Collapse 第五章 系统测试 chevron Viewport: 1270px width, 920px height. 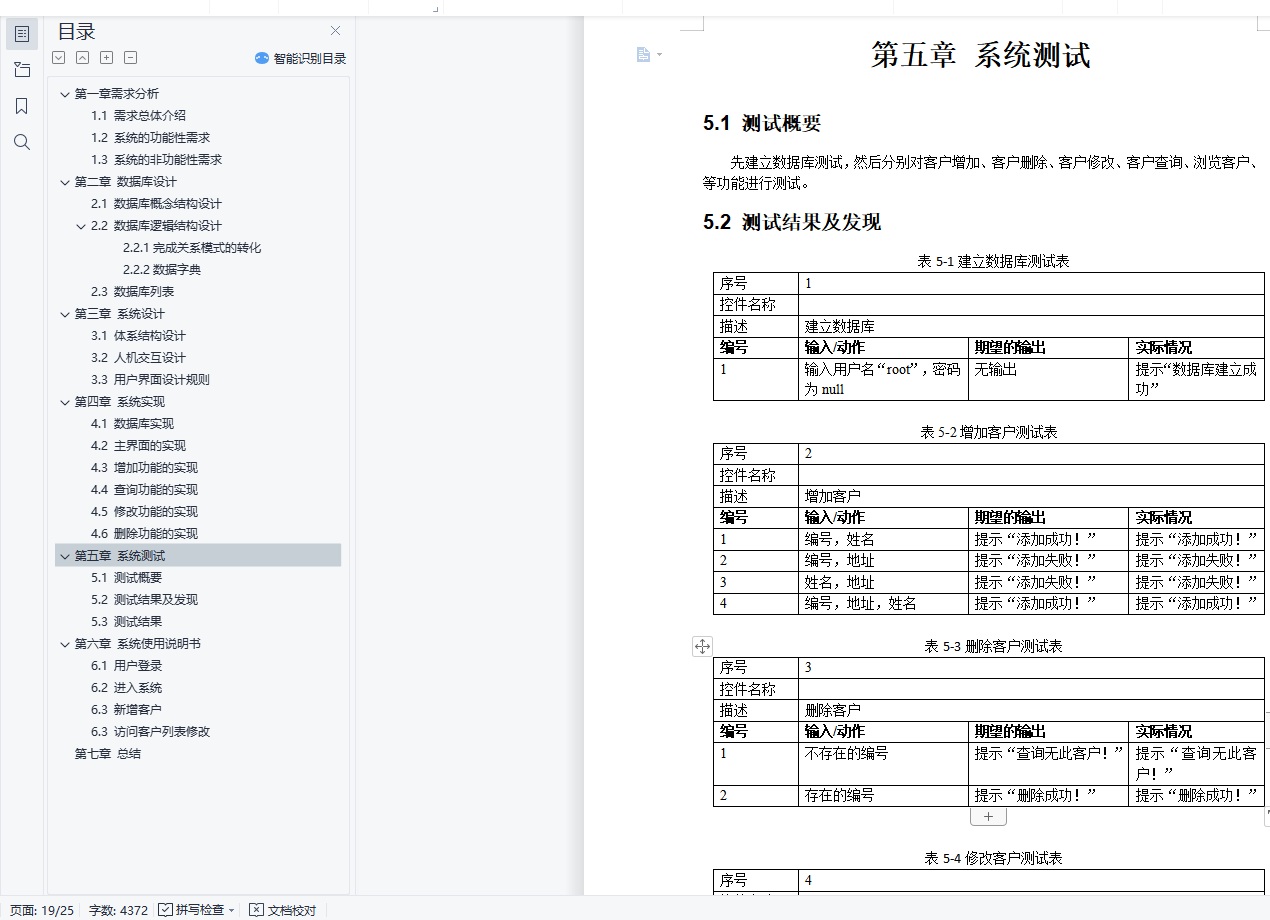[x=65, y=556]
